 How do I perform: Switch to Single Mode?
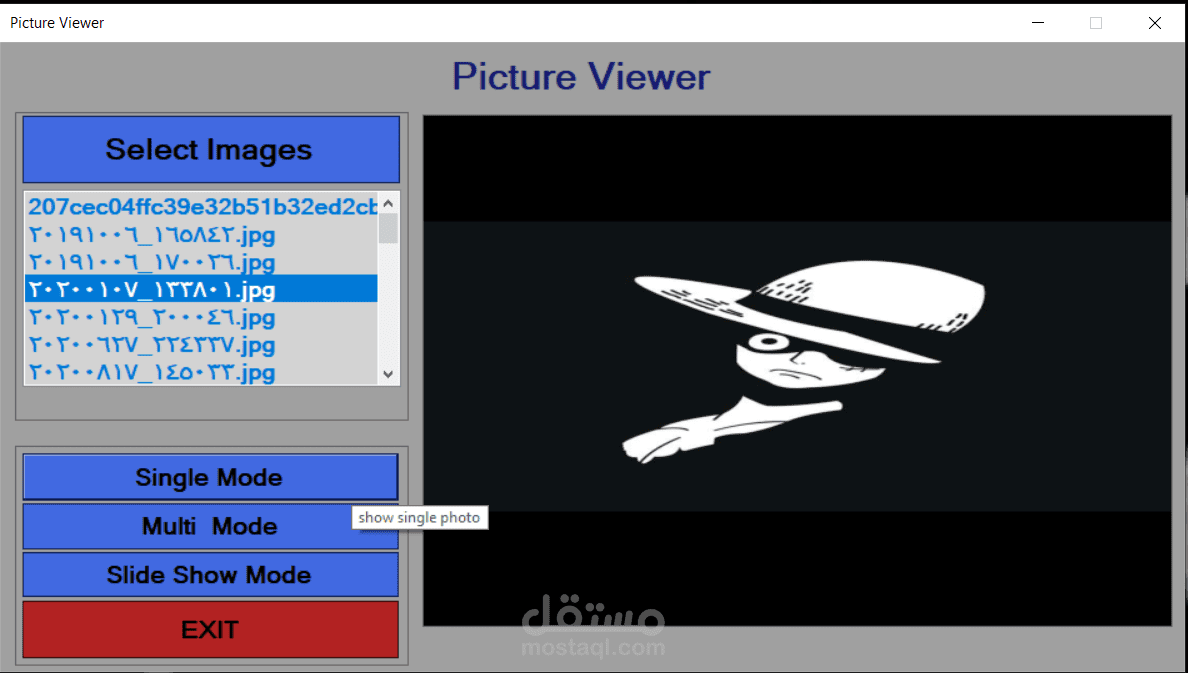[x=211, y=477]
